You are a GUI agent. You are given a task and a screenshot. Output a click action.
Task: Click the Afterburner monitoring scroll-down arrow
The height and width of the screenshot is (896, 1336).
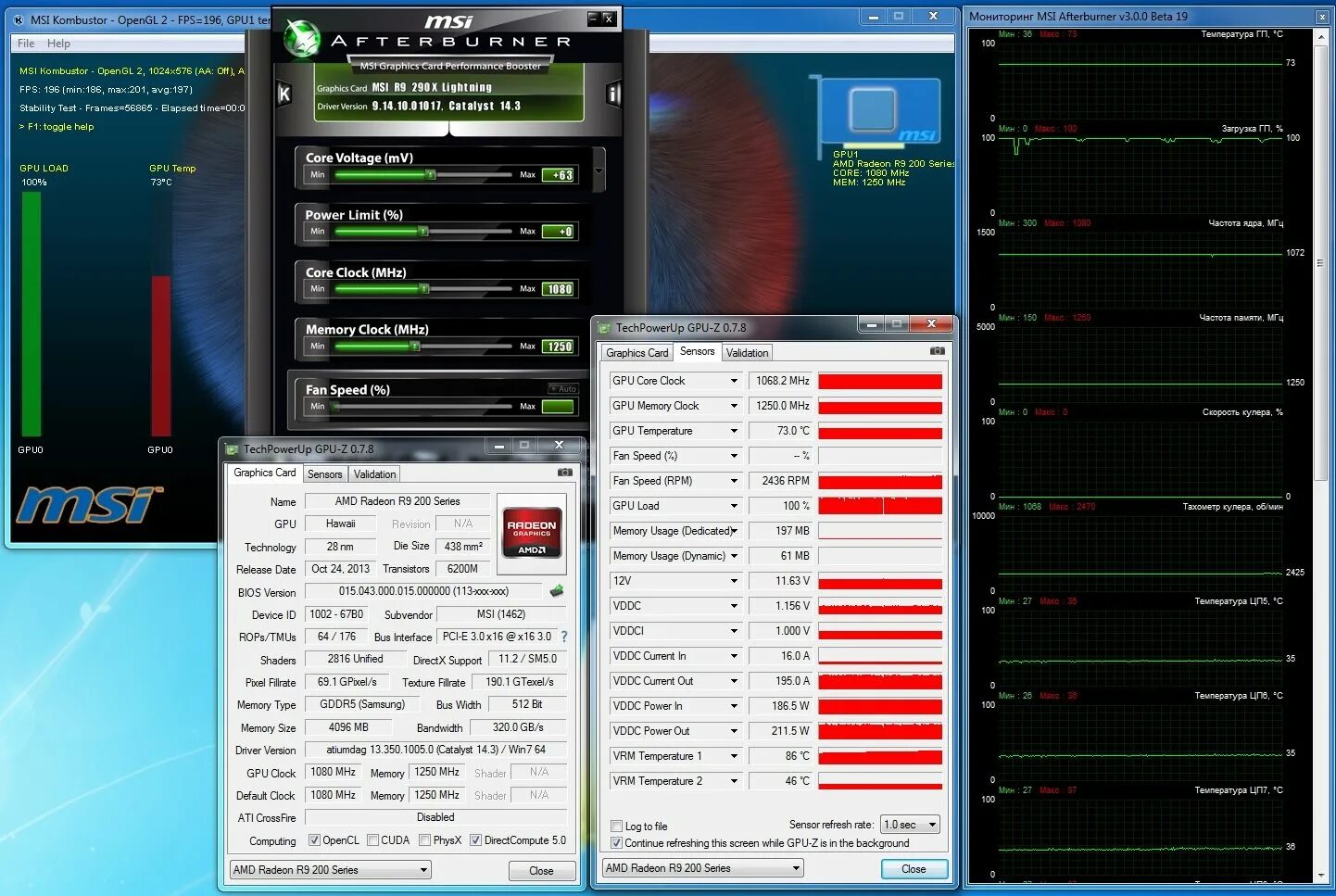tap(1321, 875)
